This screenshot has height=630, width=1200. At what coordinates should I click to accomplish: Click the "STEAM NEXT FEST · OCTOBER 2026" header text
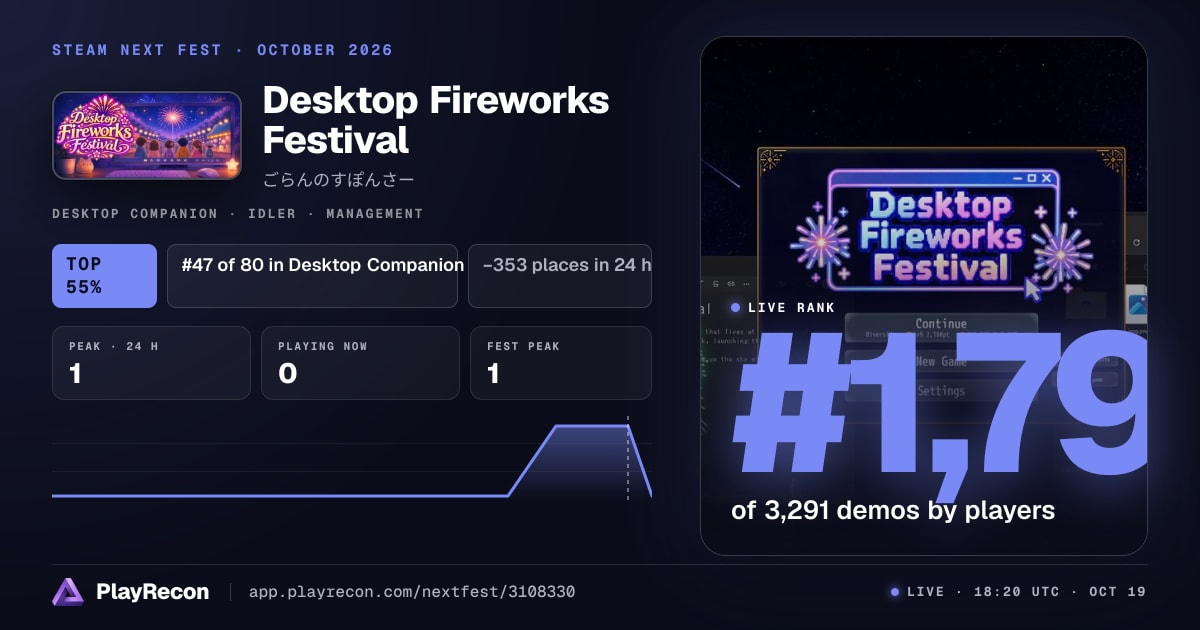click(222, 50)
